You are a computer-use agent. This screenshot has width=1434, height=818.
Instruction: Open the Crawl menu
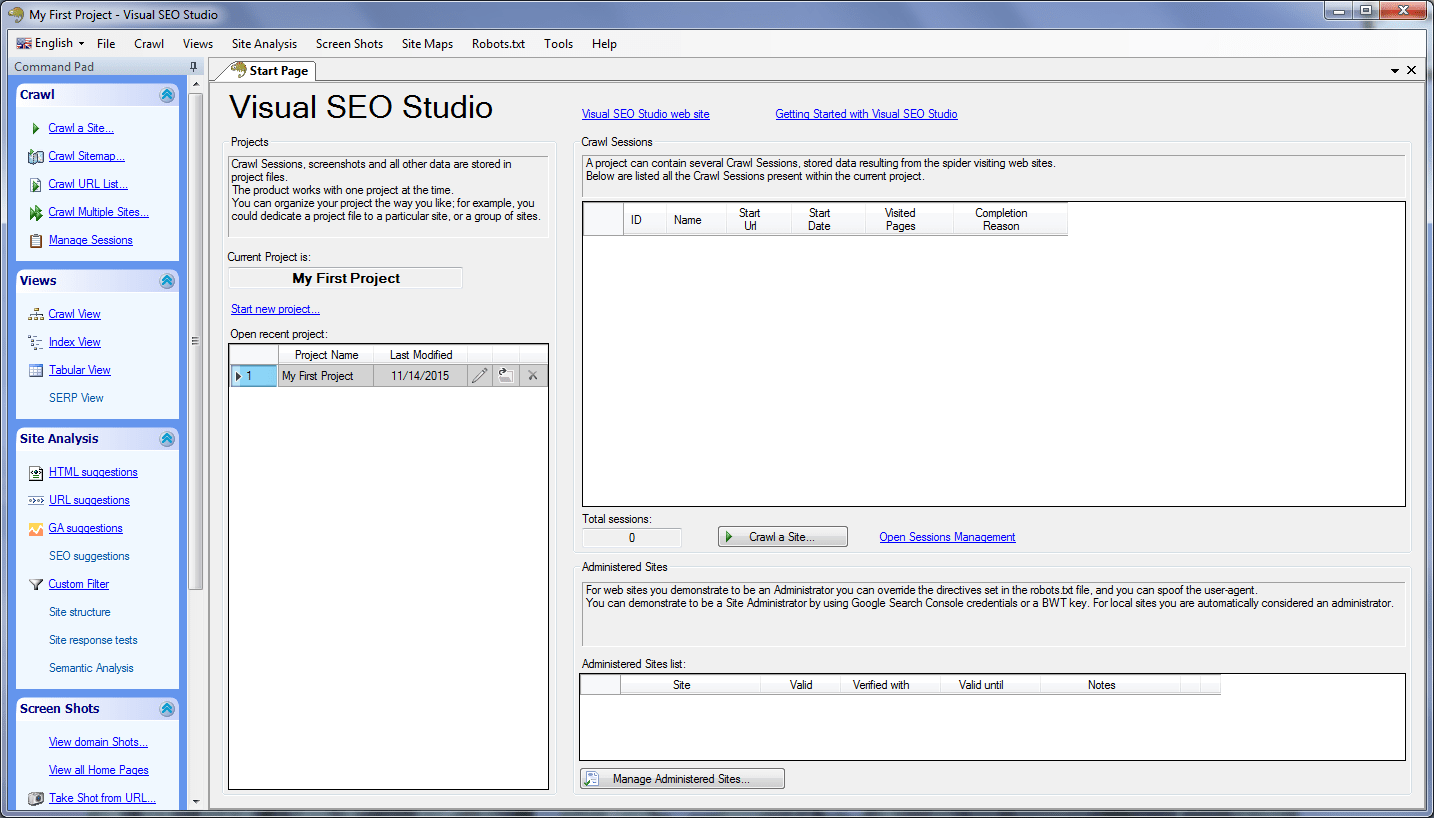coord(149,43)
